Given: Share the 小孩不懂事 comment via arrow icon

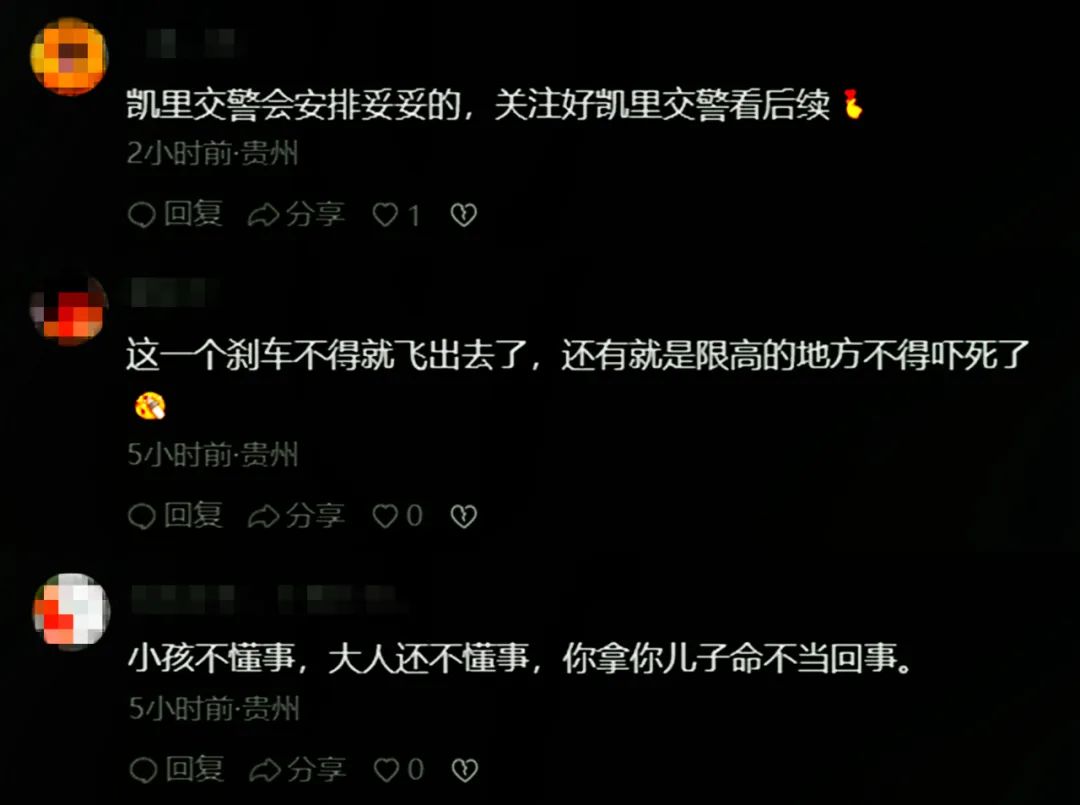Looking at the screenshot, I should pyautogui.click(x=264, y=771).
